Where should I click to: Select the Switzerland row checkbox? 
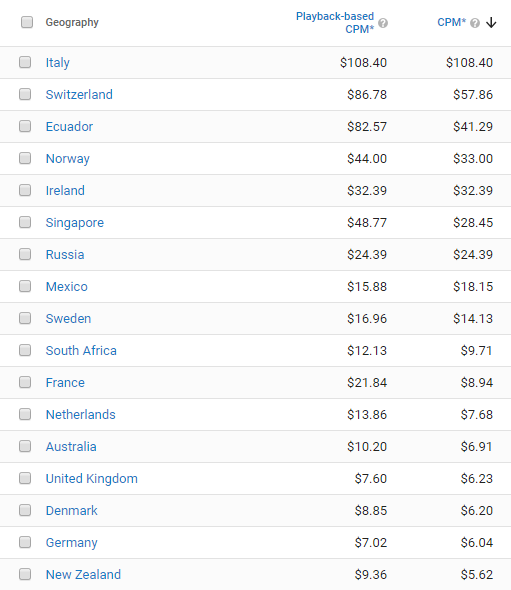pyautogui.click(x=25, y=94)
